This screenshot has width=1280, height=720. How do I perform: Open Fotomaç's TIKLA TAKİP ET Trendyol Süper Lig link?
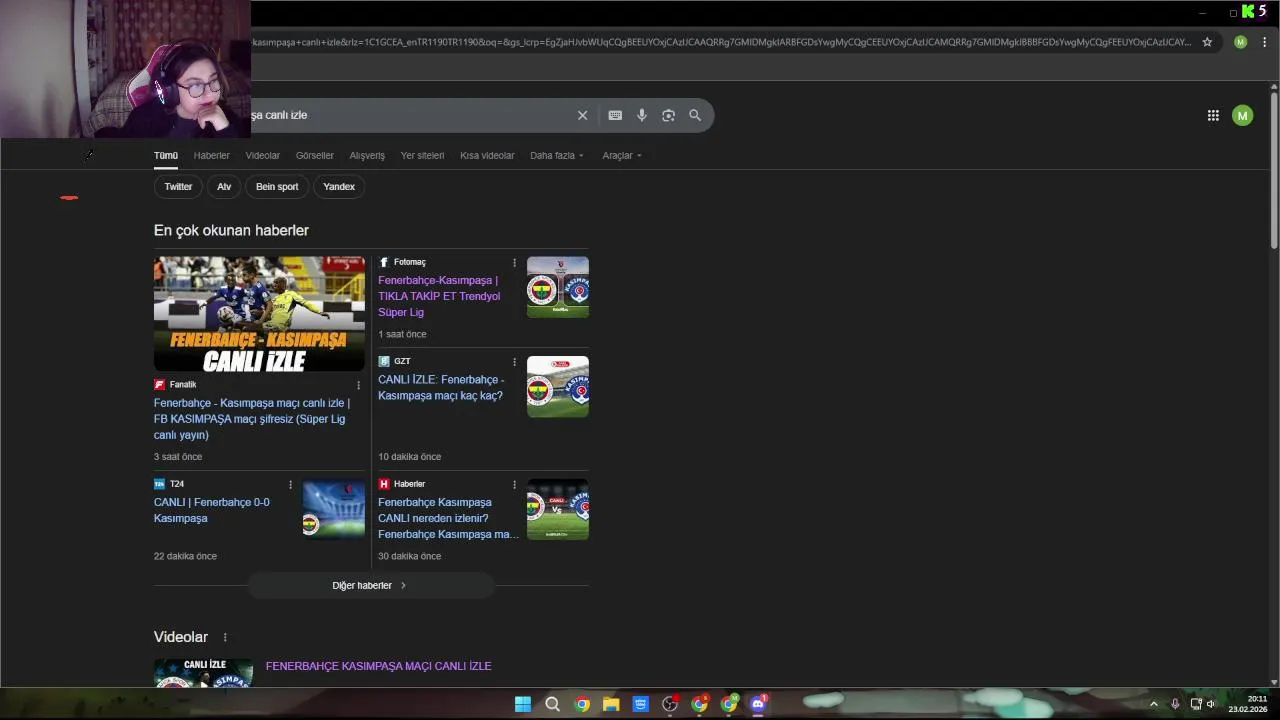pyautogui.click(x=439, y=296)
